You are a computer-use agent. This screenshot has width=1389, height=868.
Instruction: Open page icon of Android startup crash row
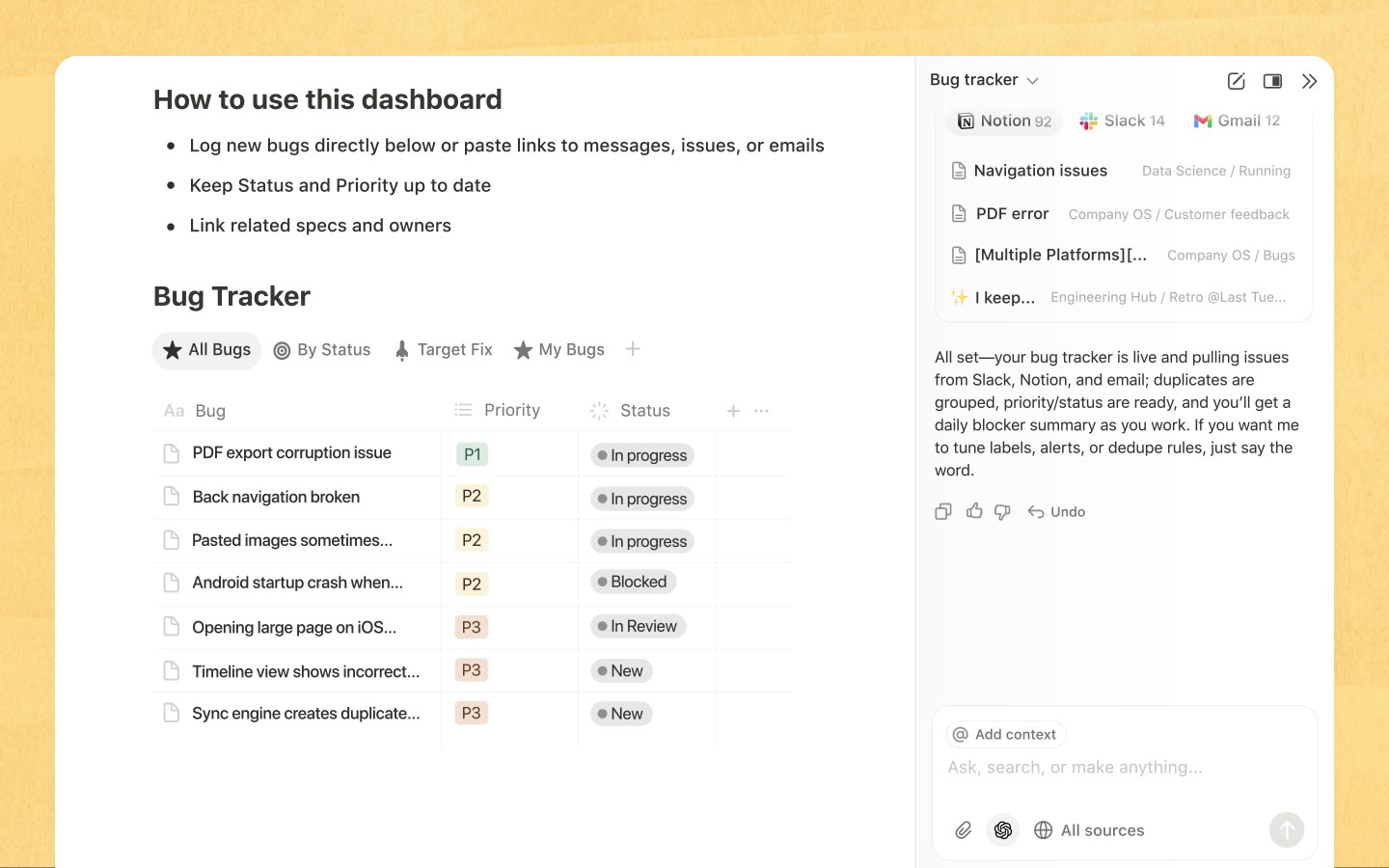[172, 583]
